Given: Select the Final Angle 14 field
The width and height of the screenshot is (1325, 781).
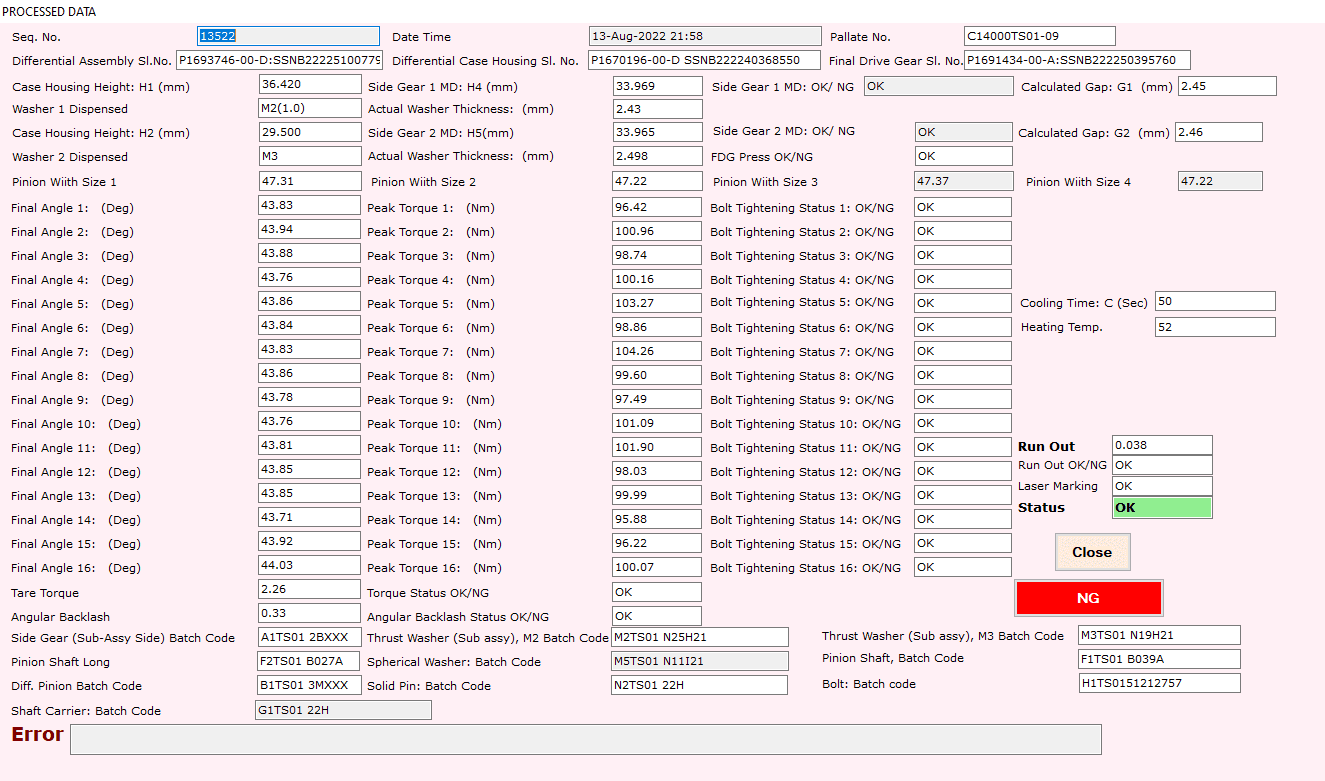Looking at the screenshot, I should click(x=309, y=517).
